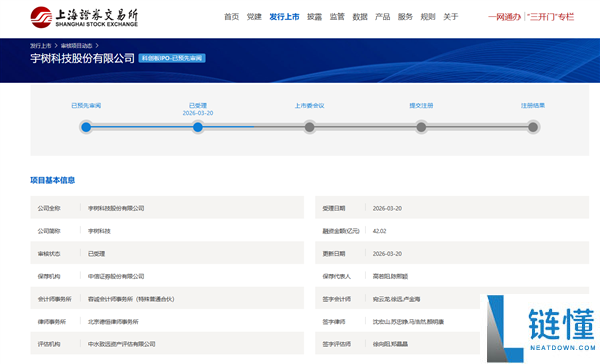Click the 融资金额 value 42.02

(380, 231)
